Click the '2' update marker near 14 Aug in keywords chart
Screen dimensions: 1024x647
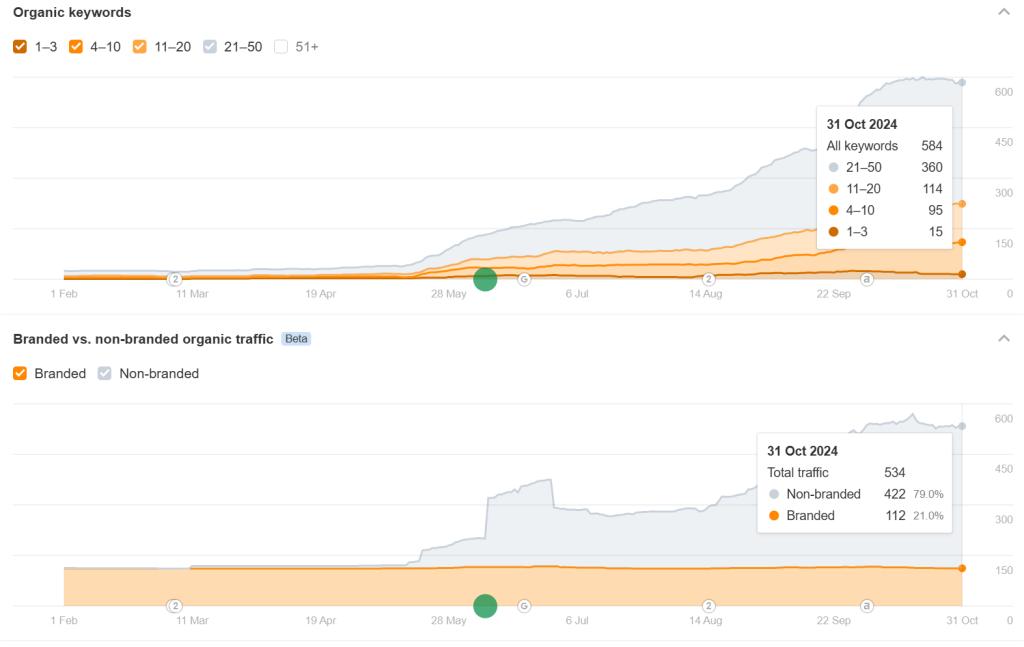pos(709,279)
